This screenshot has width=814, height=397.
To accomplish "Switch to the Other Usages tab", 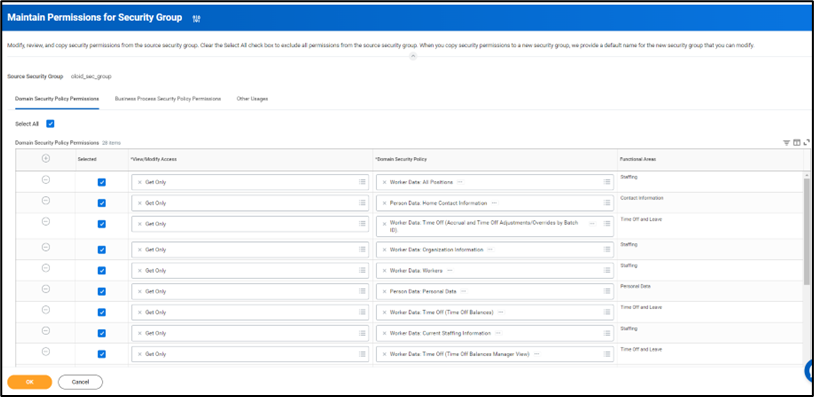I will (252, 98).
